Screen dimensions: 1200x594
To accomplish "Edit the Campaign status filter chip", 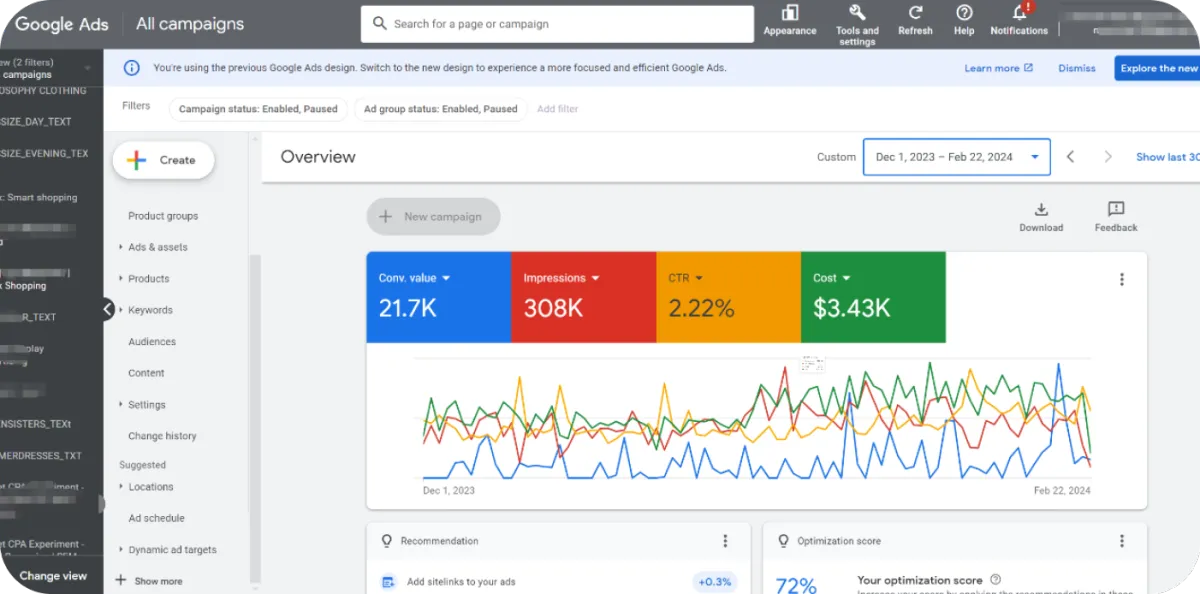I will (x=258, y=109).
